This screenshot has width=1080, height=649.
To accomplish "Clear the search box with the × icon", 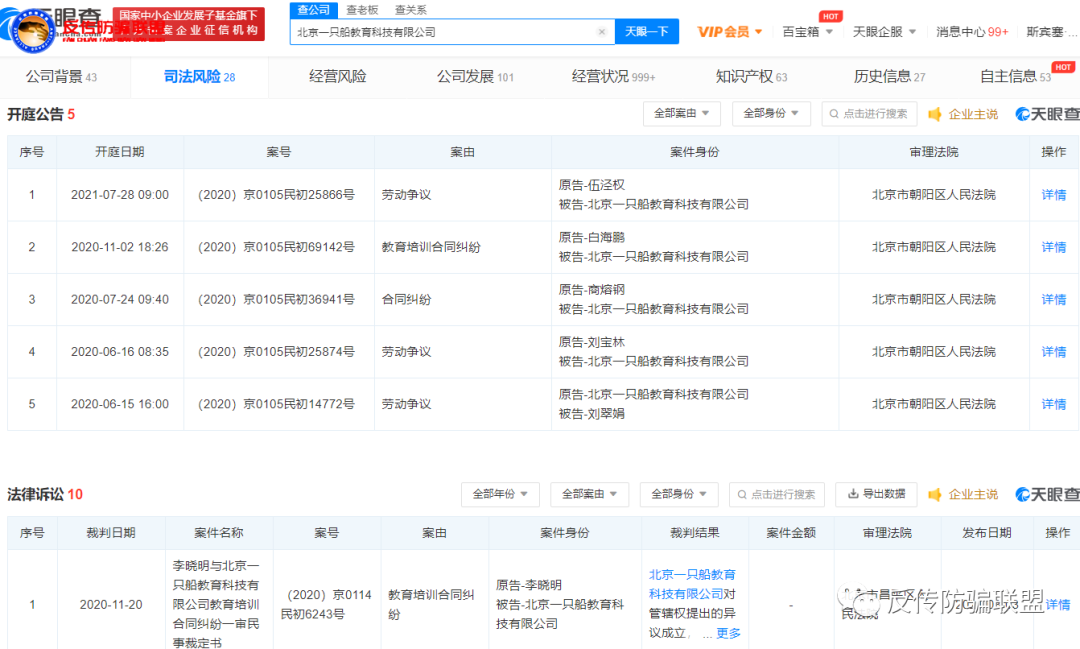I will click(602, 31).
